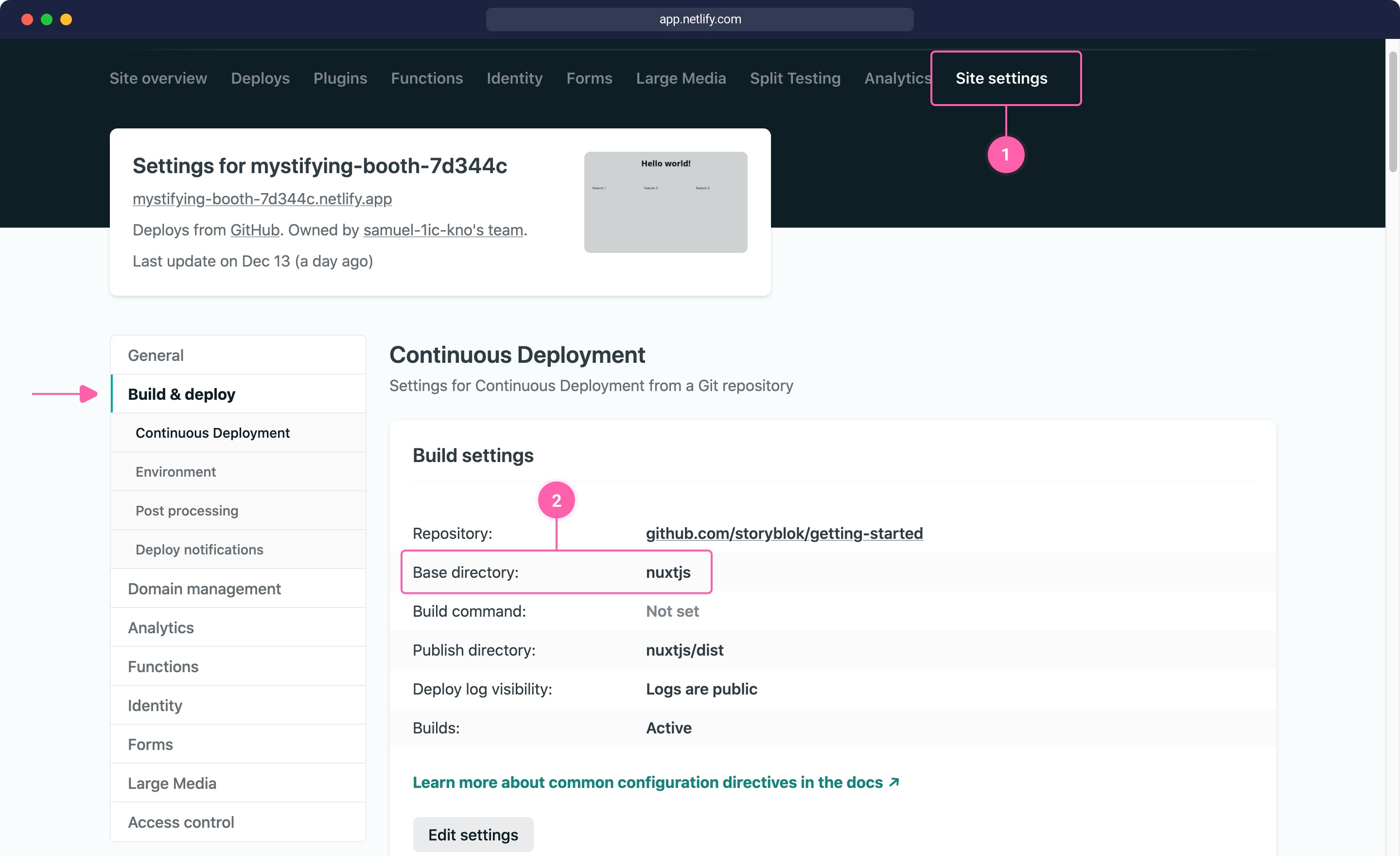Open the Continuous Deployment sub-item
The width and height of the screenshot is (1400, 856).
click(238, 432)
